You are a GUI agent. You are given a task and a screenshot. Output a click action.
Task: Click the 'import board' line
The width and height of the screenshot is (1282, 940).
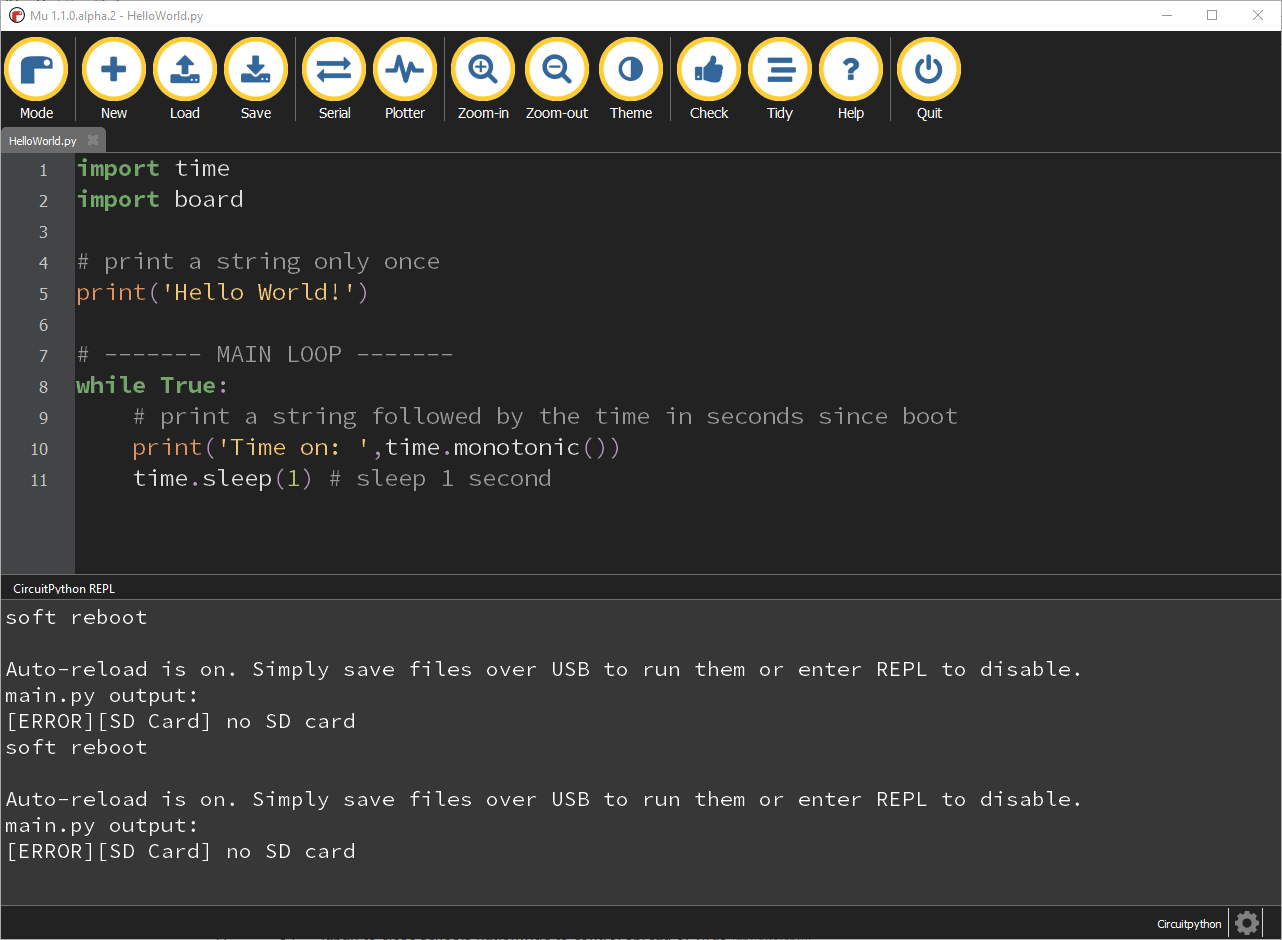tap(160, 200)
